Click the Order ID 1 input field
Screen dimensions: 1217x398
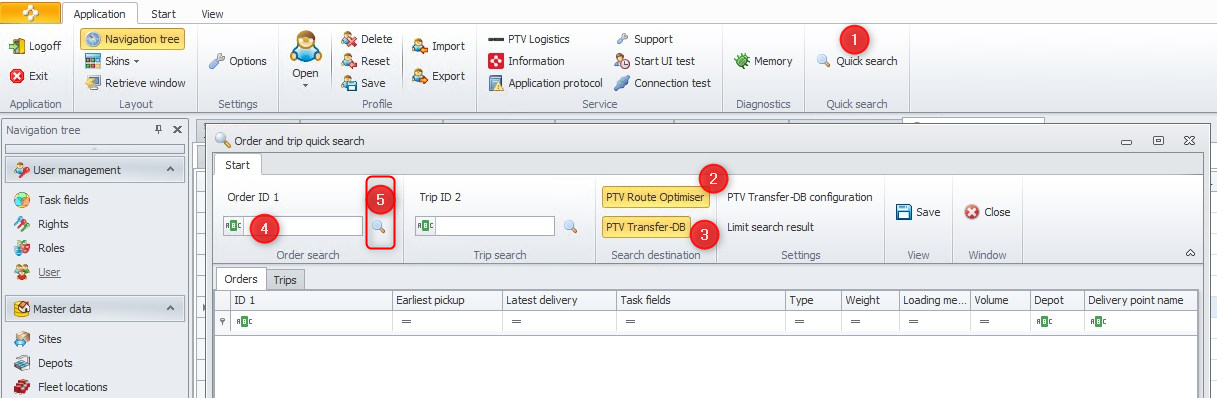pos(293,226)
